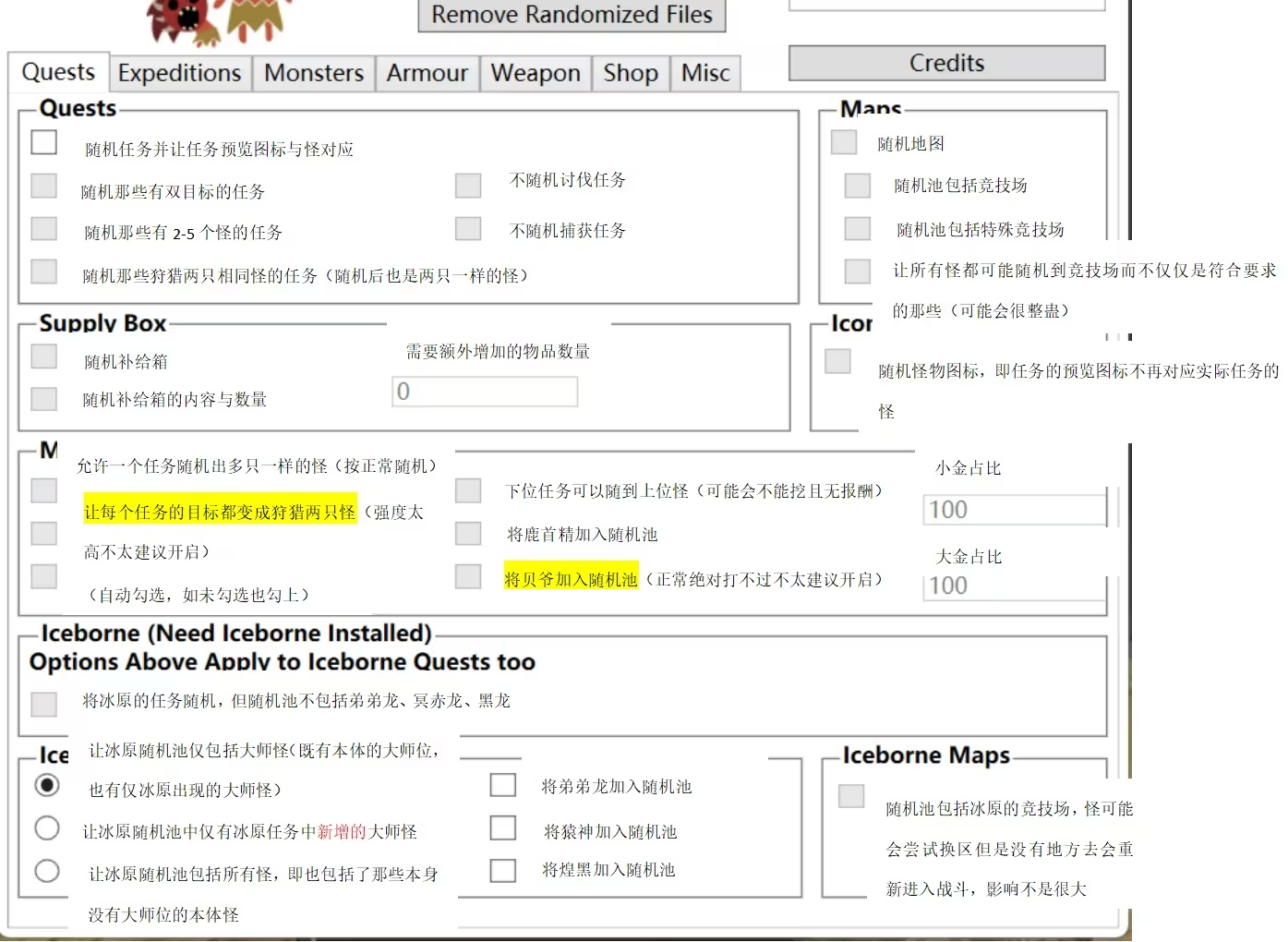Check 将鹿首精加入随机池

[467, 533]
